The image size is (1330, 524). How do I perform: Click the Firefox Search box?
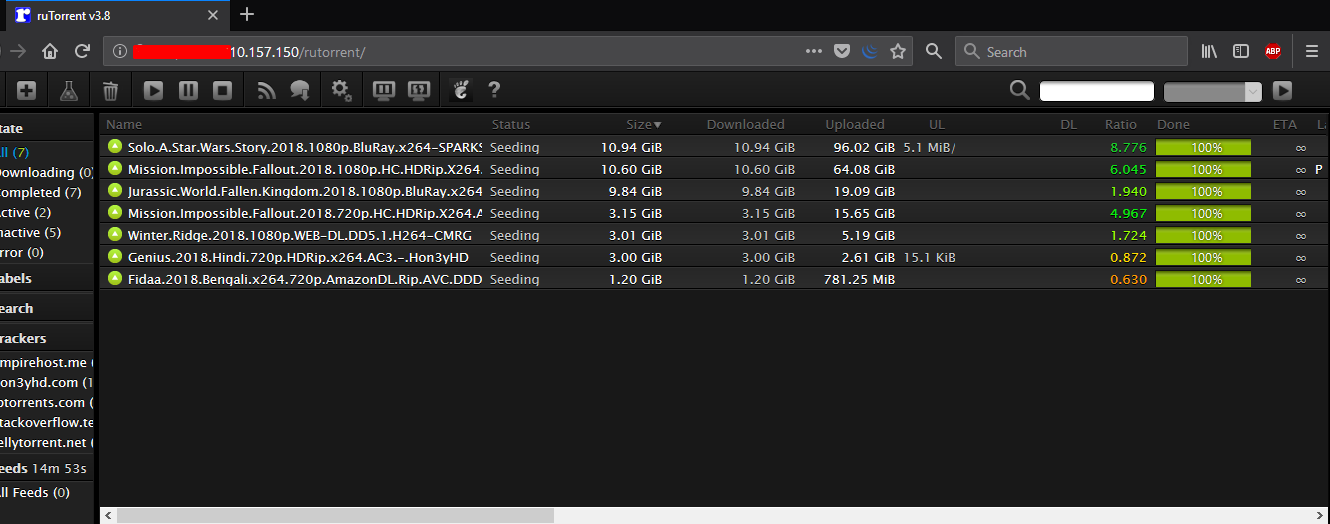click(1071, 51)
